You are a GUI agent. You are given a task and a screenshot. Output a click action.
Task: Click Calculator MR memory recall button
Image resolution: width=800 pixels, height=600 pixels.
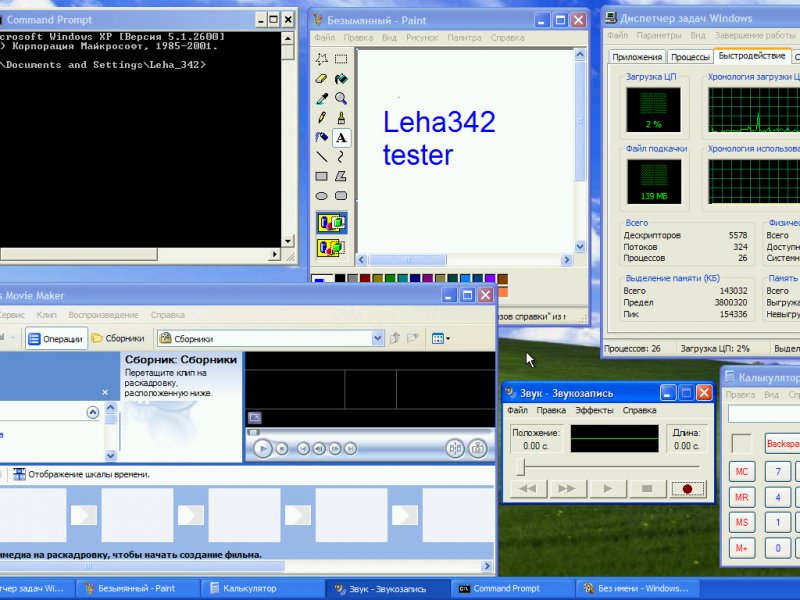coord(742,497)
